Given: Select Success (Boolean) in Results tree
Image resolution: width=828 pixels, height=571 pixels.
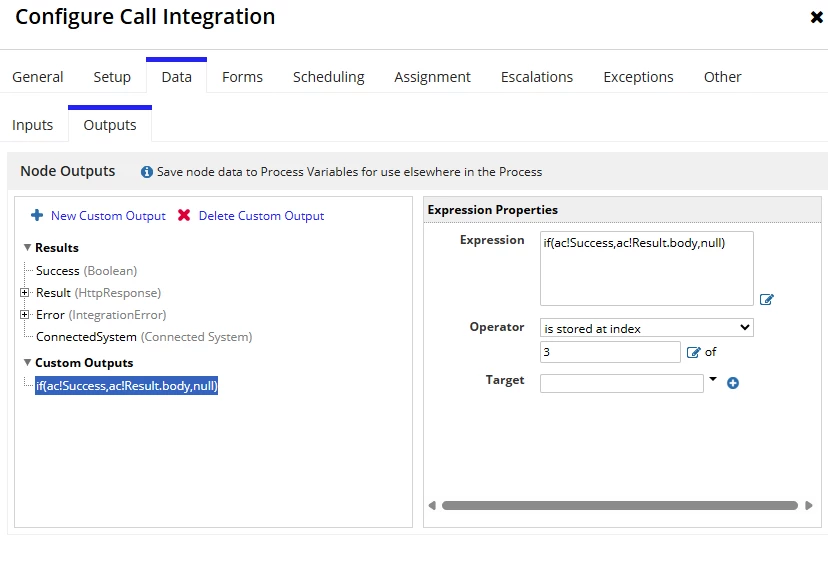Looking at the screenshot, I should coord(87,271).
